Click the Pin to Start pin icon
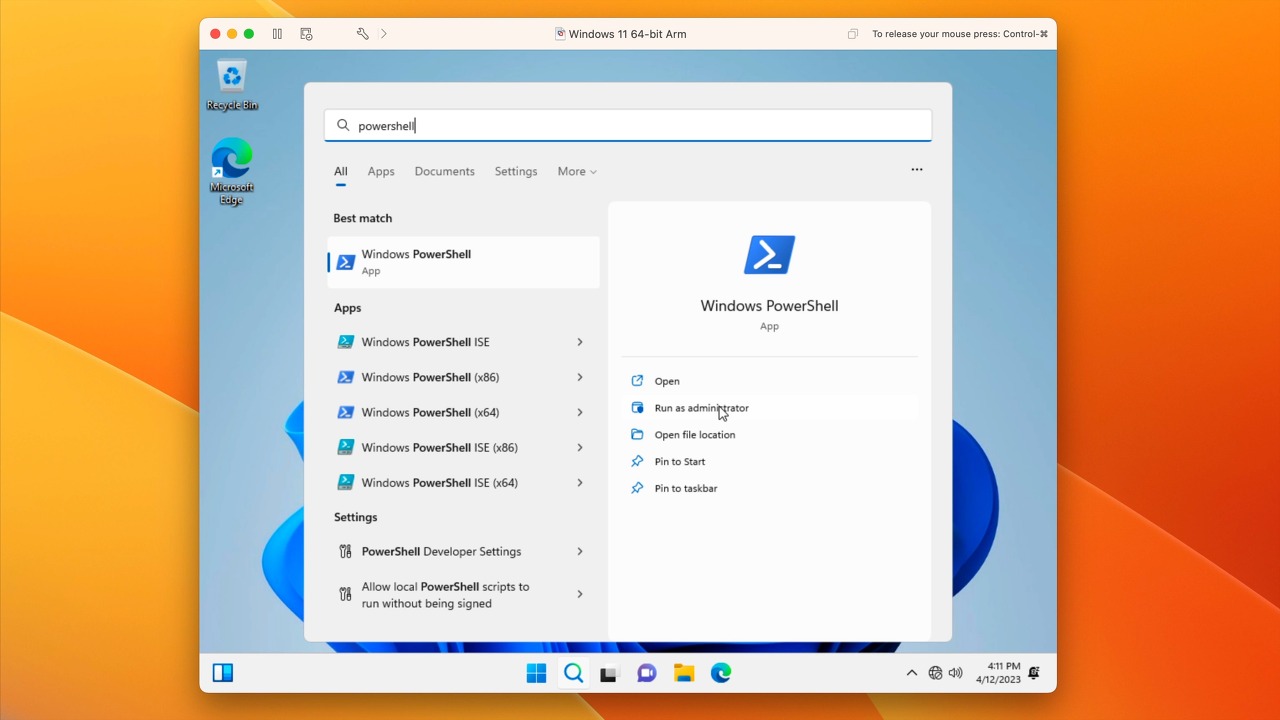This screenshot has width=1280, height=720. tap(637, 462)
